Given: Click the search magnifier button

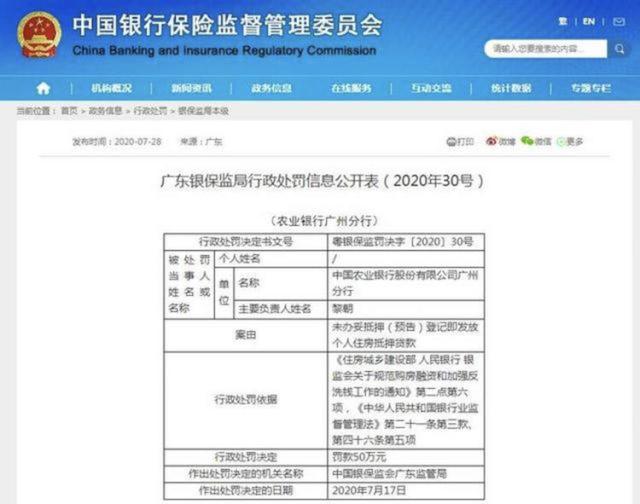Looking at the screenshot, I should pyautogui.click(x=620, y=49).
